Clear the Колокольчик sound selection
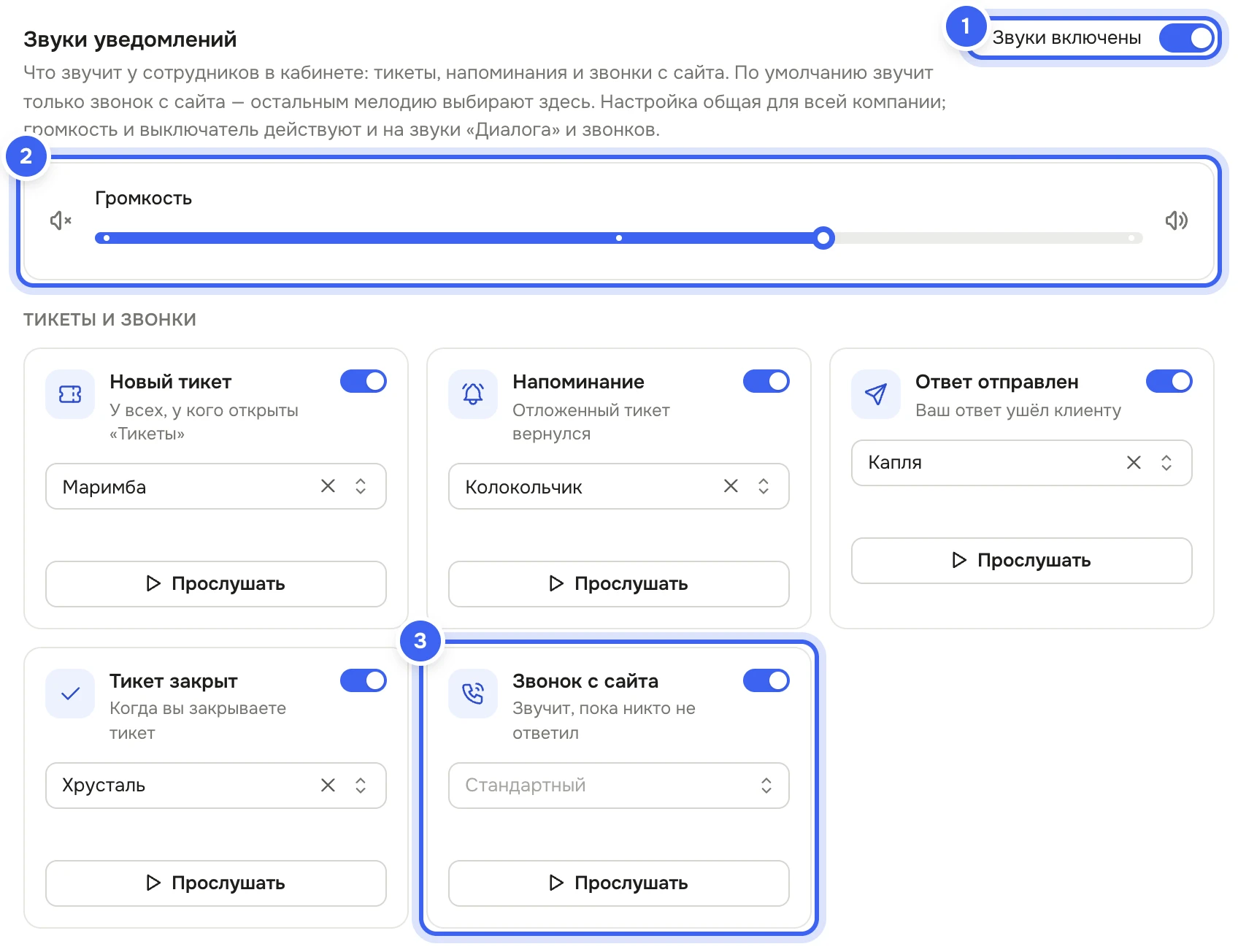This screenshot has height=952, width=1238. (731, 486)
